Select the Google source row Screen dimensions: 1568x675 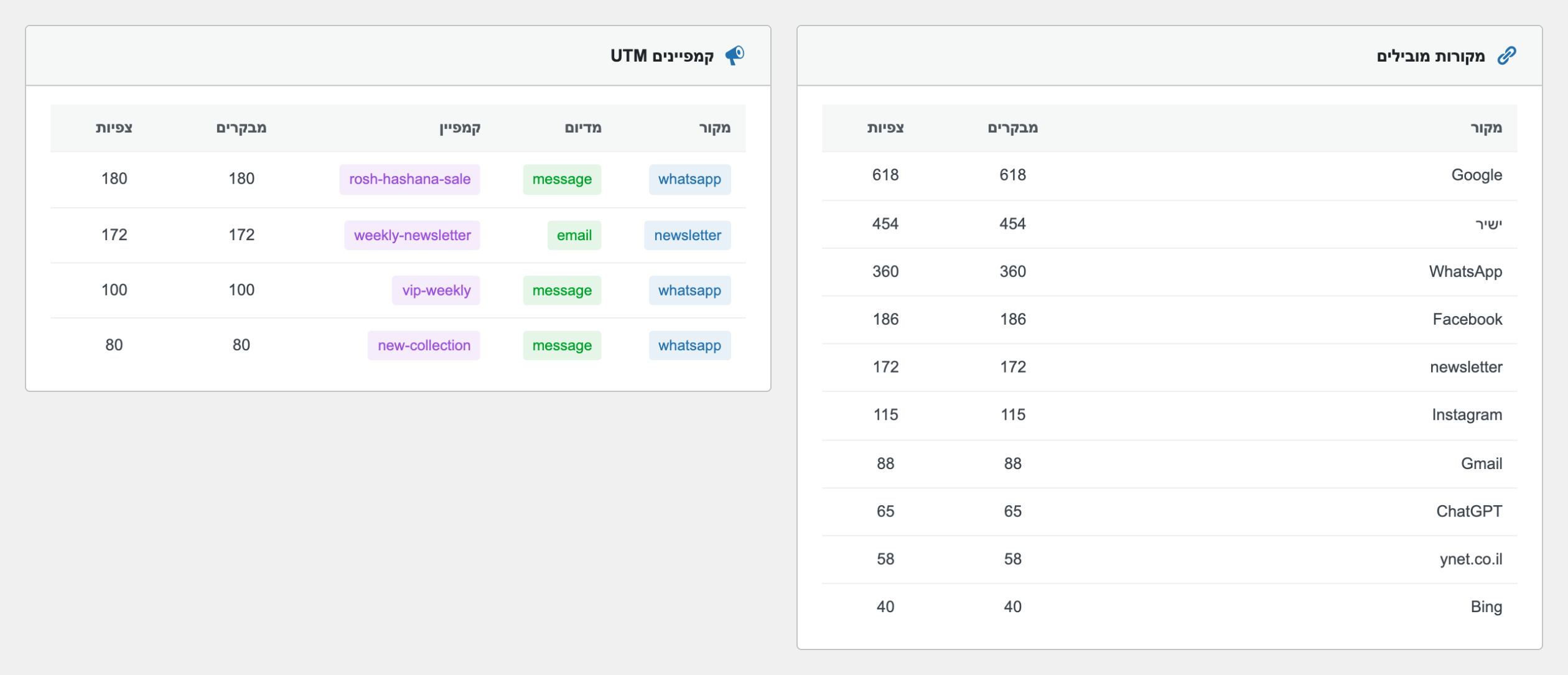coord(1169,175)
